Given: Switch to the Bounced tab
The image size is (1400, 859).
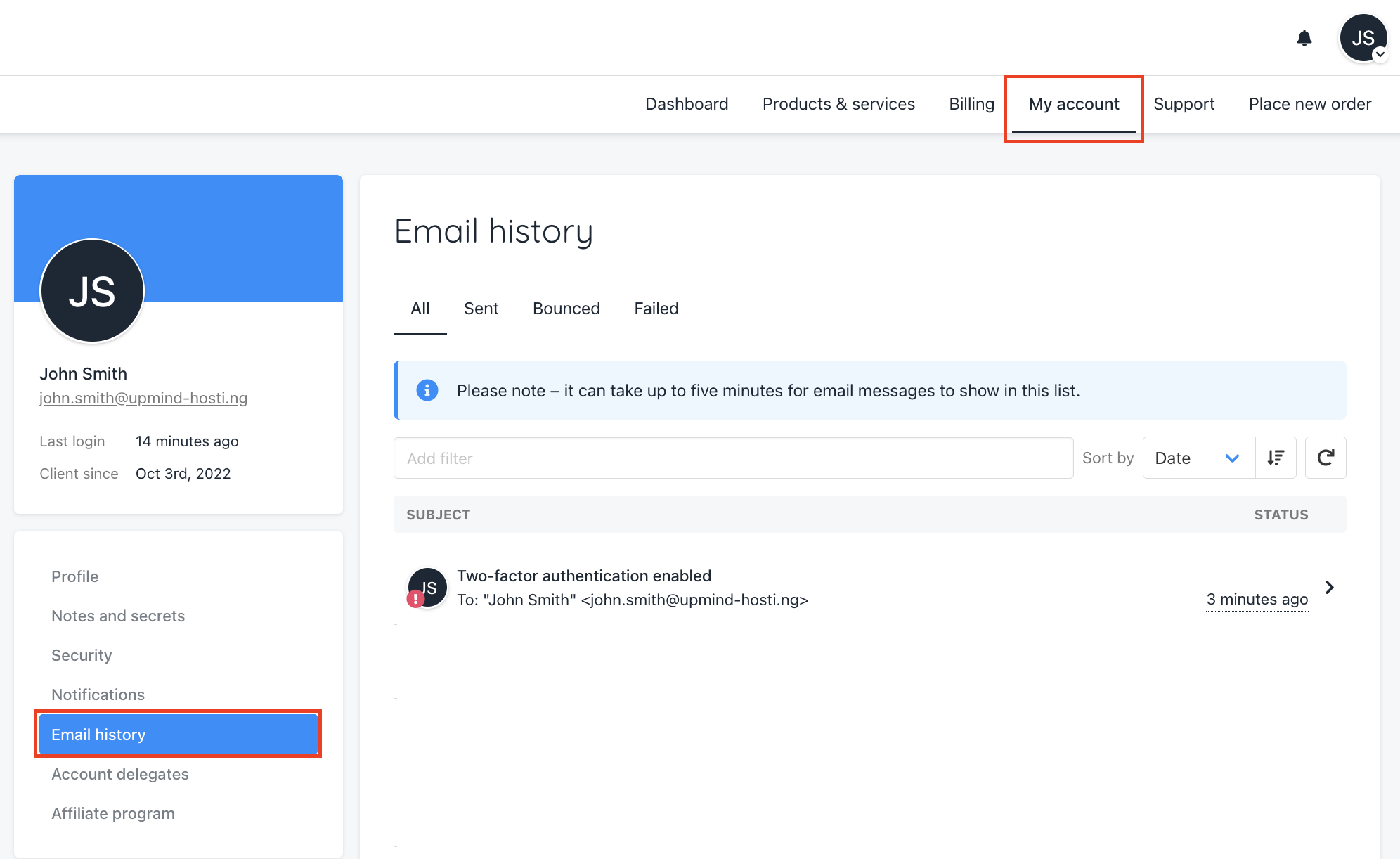Looking at the screenshot, I should click(x=566, y=309).
